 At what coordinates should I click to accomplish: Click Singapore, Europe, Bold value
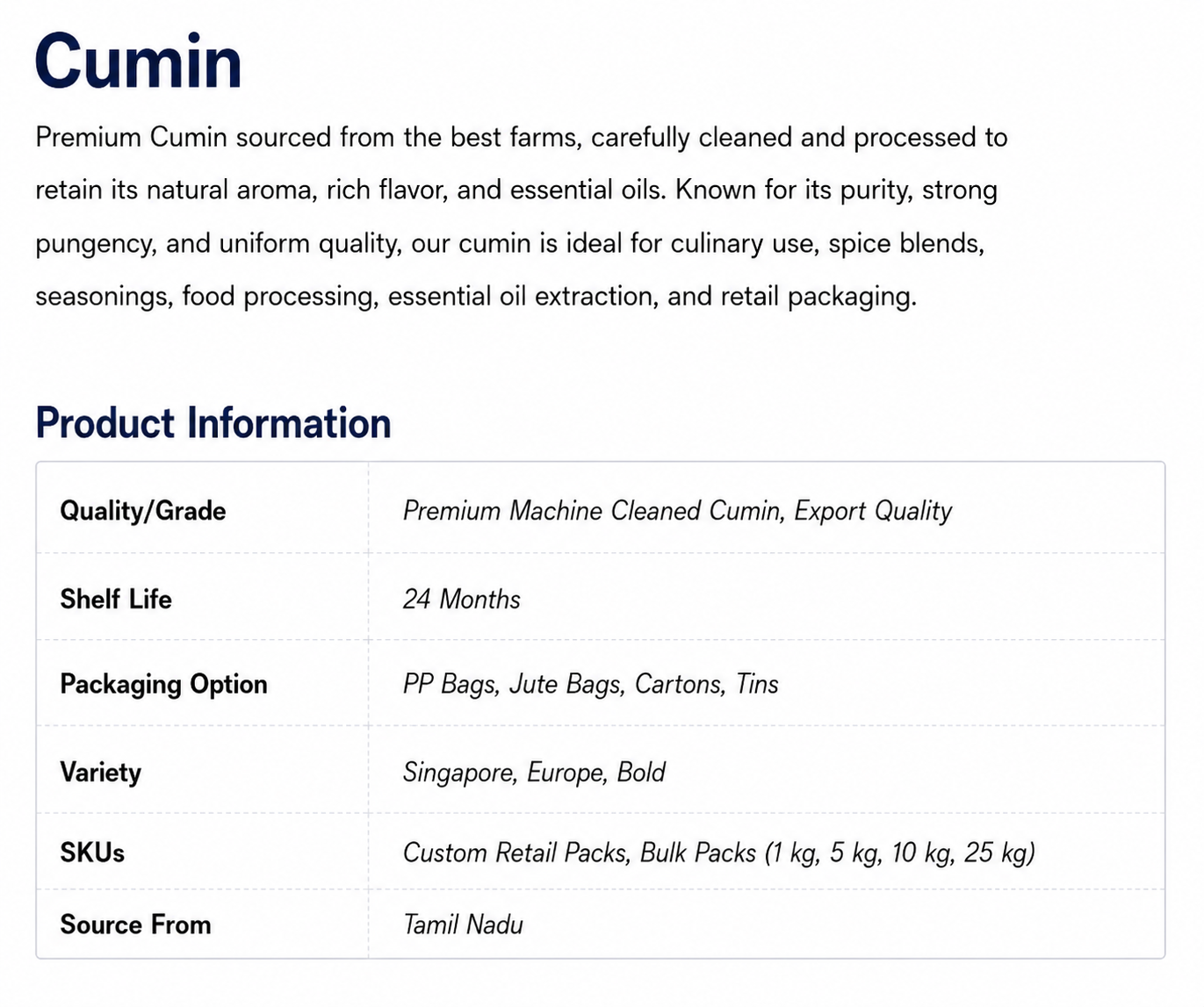[534, 773]
